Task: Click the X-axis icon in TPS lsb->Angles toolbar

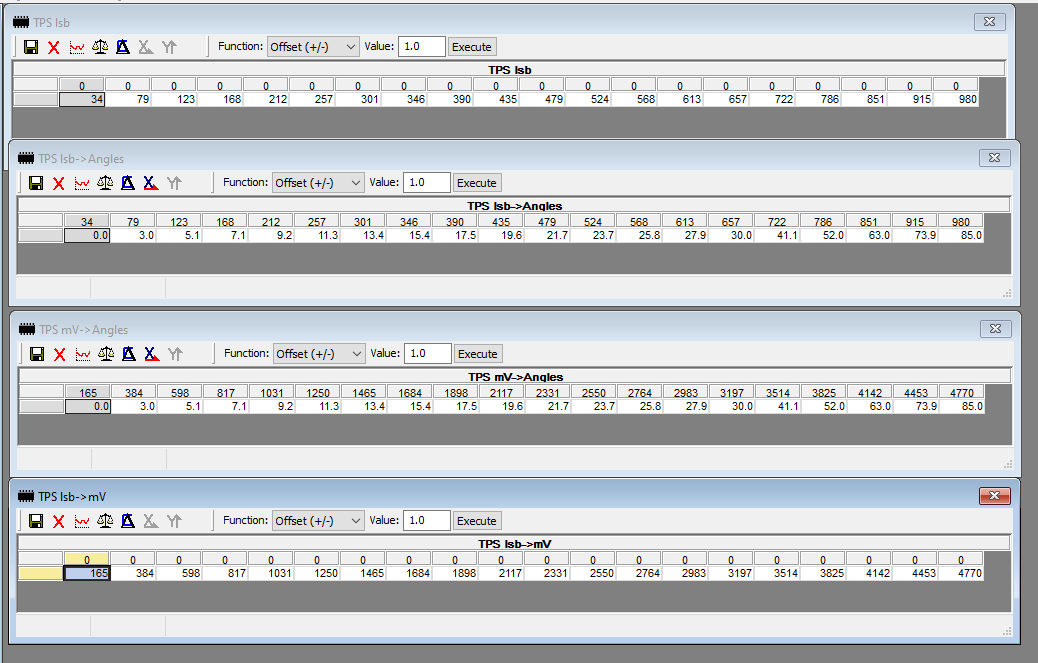Action: [151, 183]
